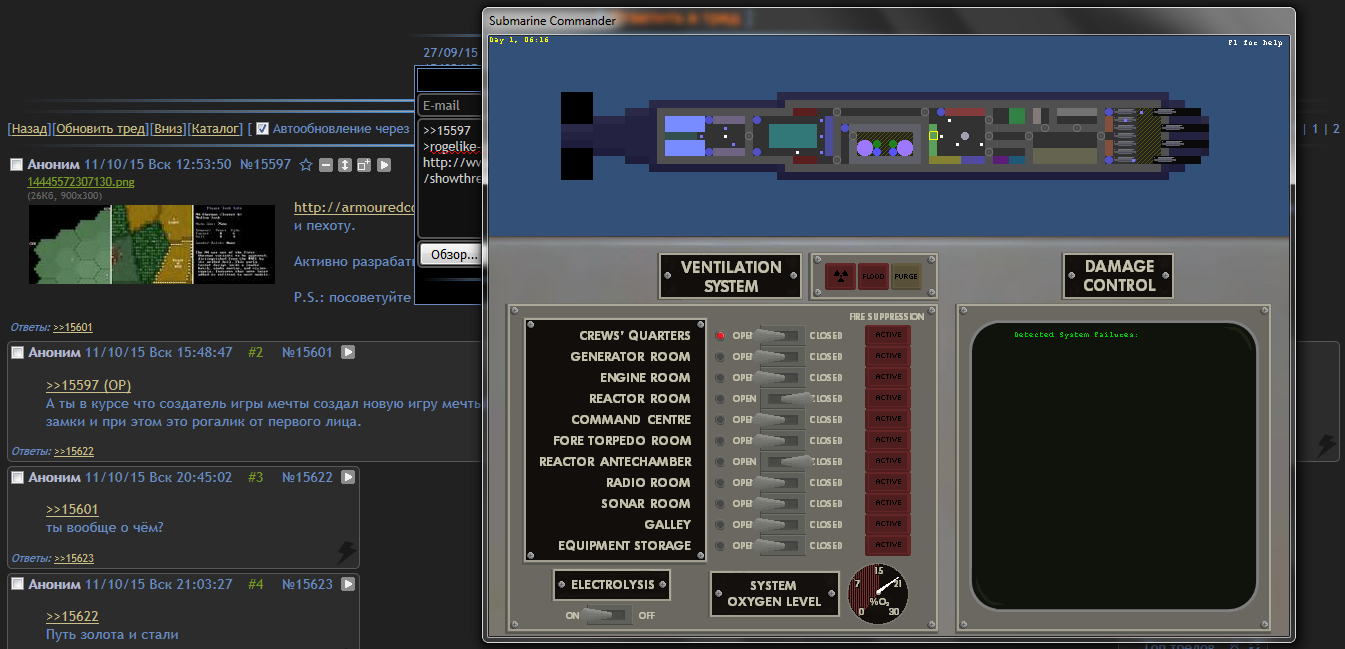Open the hex map image thumbnail
This screenshot has width=1345, height=649.
[152, 244]
